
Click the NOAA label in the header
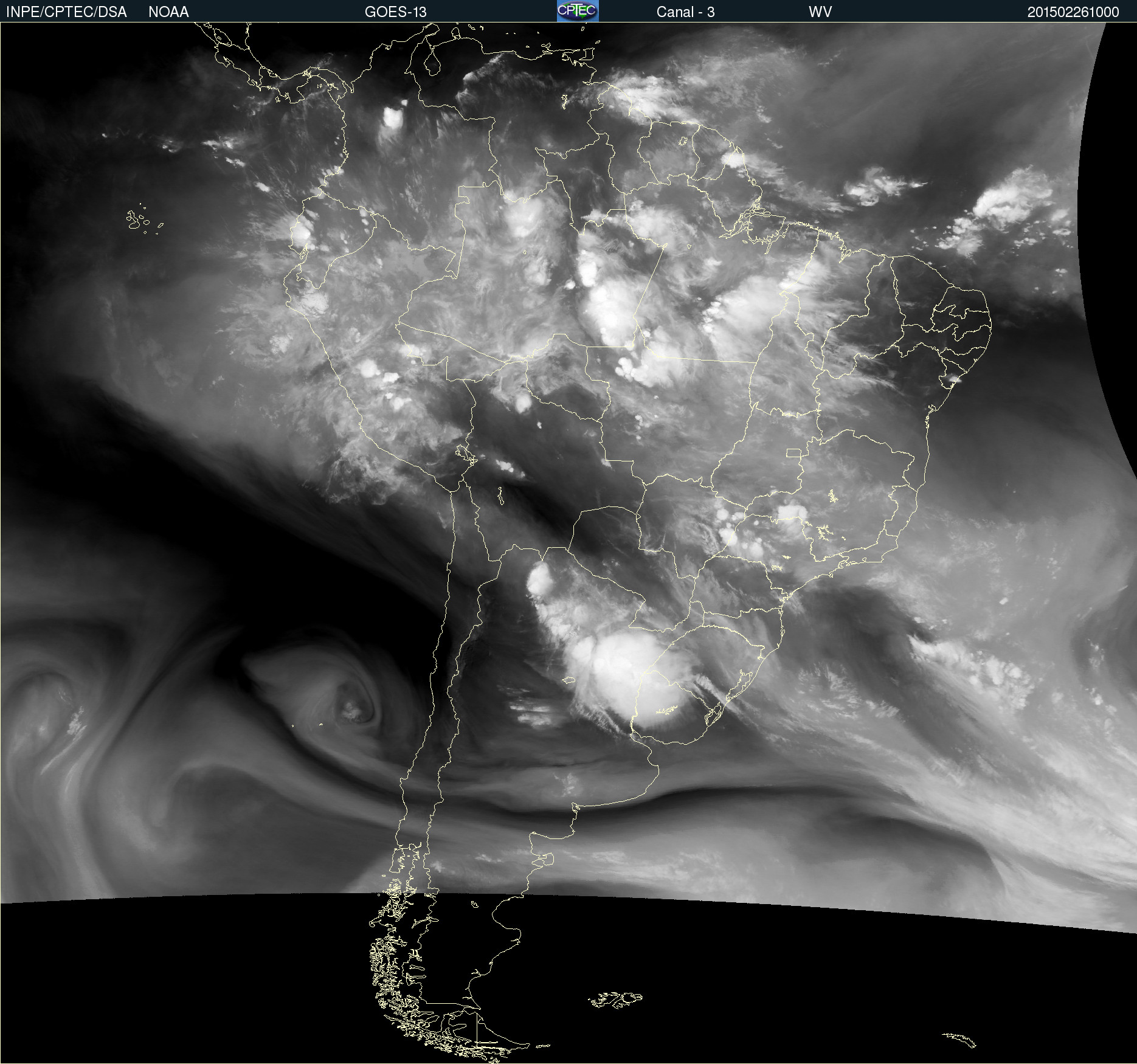tap(168, 12)
